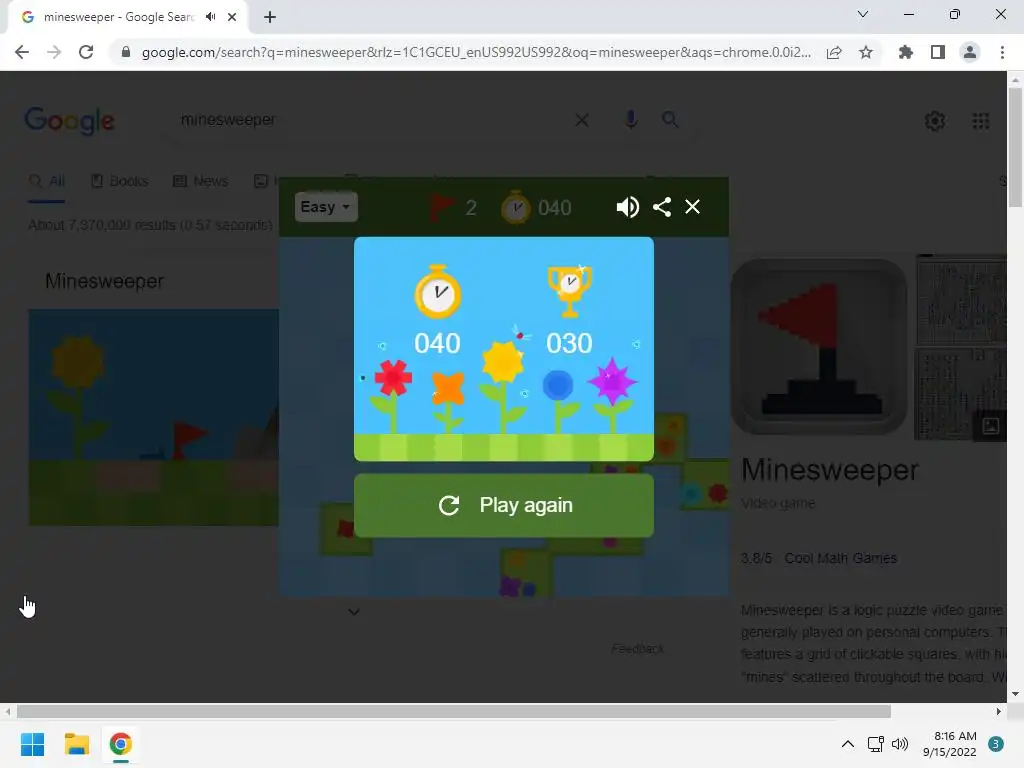
Task: Show hidden system tray icons
Action: pos(848,744)
